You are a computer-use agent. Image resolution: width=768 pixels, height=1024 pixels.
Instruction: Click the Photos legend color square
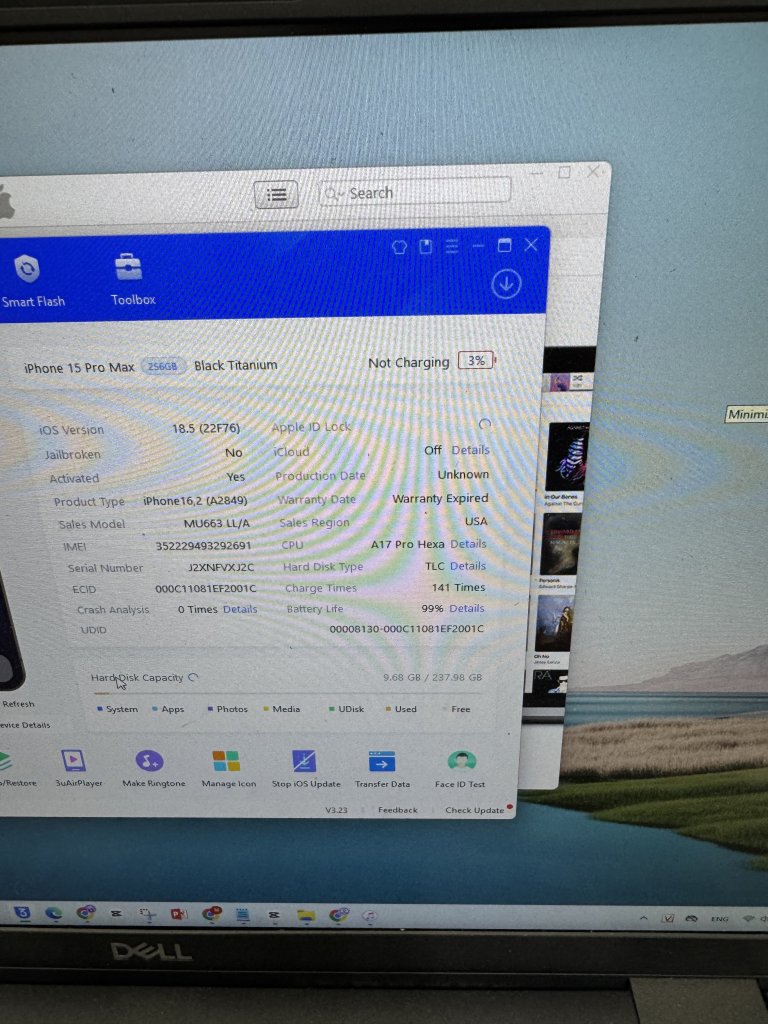210,709
